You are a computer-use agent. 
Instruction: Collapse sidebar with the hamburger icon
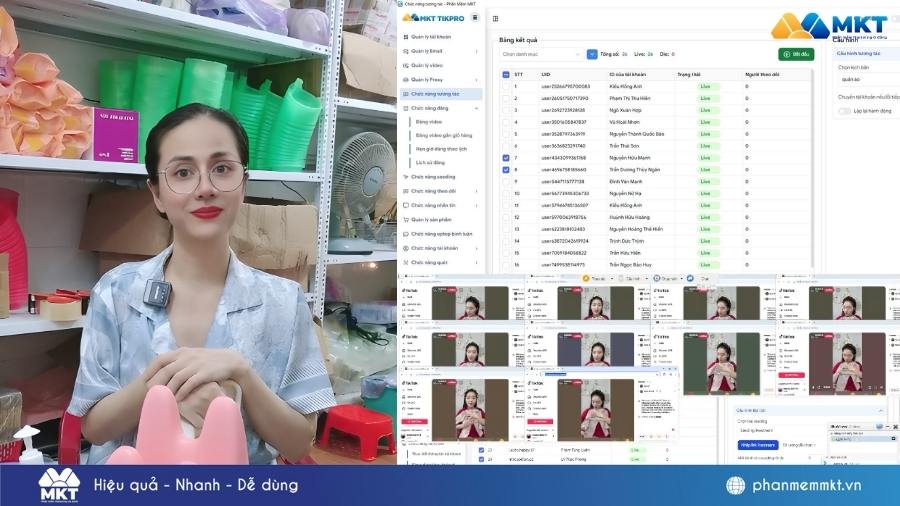(x=475, y=18)
